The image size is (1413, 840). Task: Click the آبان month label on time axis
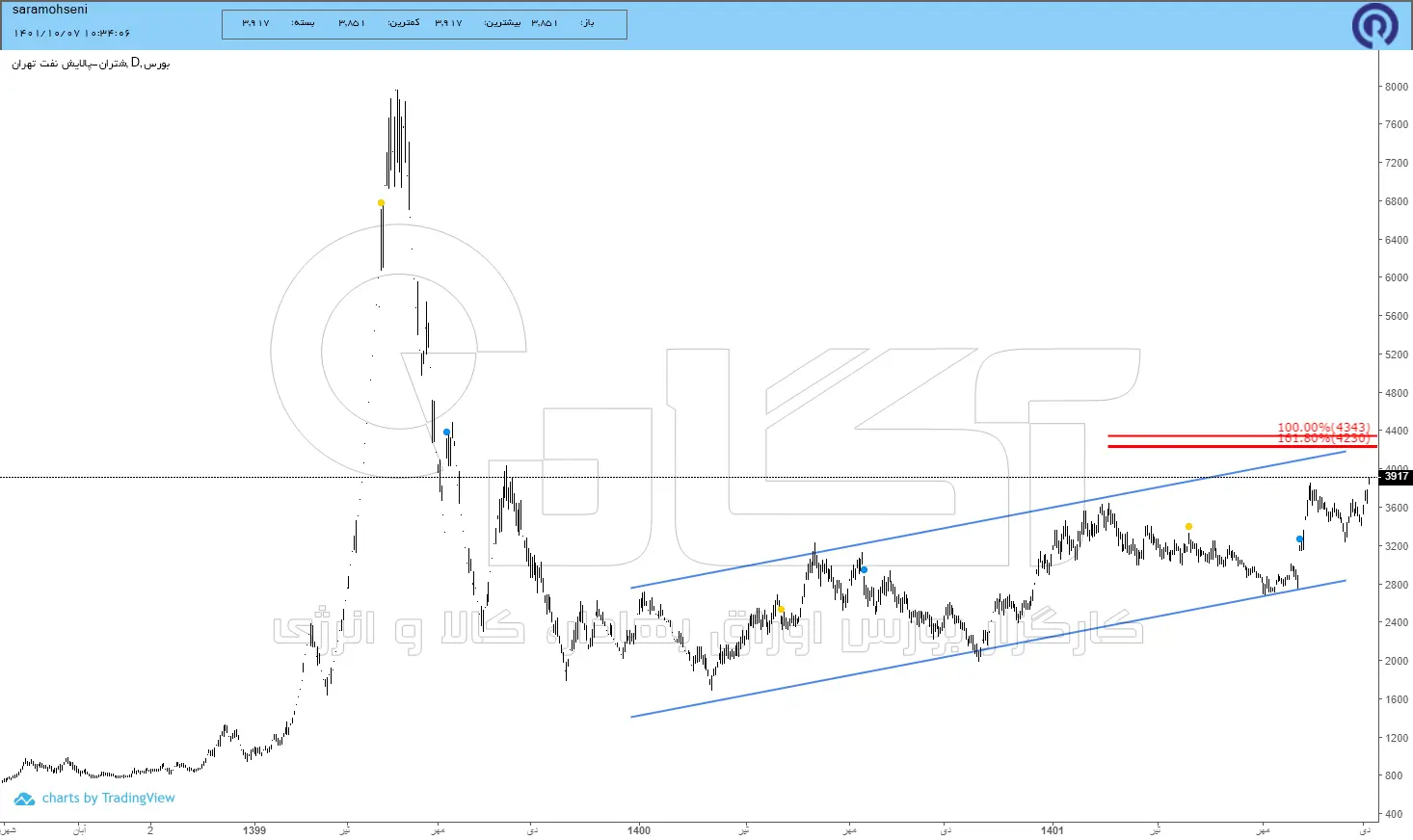(x=79, y=830)
